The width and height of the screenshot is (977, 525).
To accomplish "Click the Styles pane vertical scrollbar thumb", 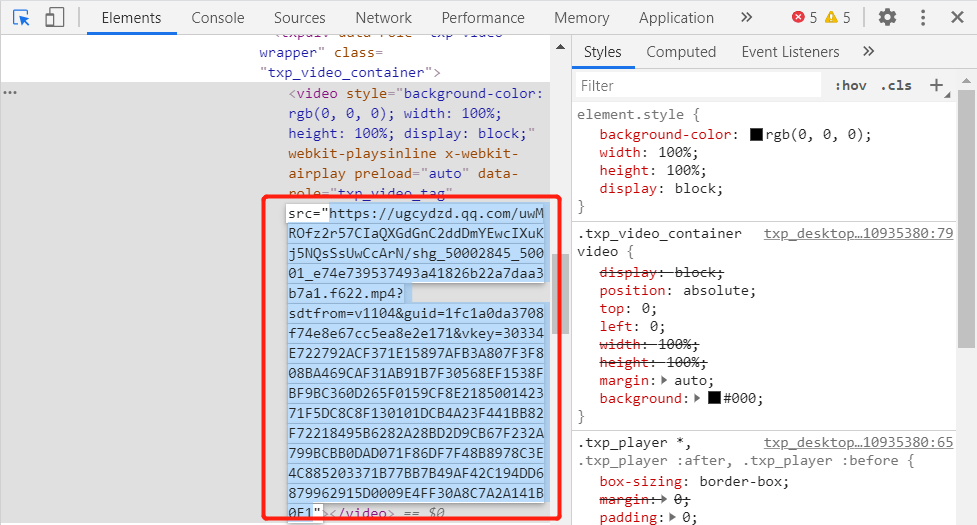I will click(x=966, y=219).
